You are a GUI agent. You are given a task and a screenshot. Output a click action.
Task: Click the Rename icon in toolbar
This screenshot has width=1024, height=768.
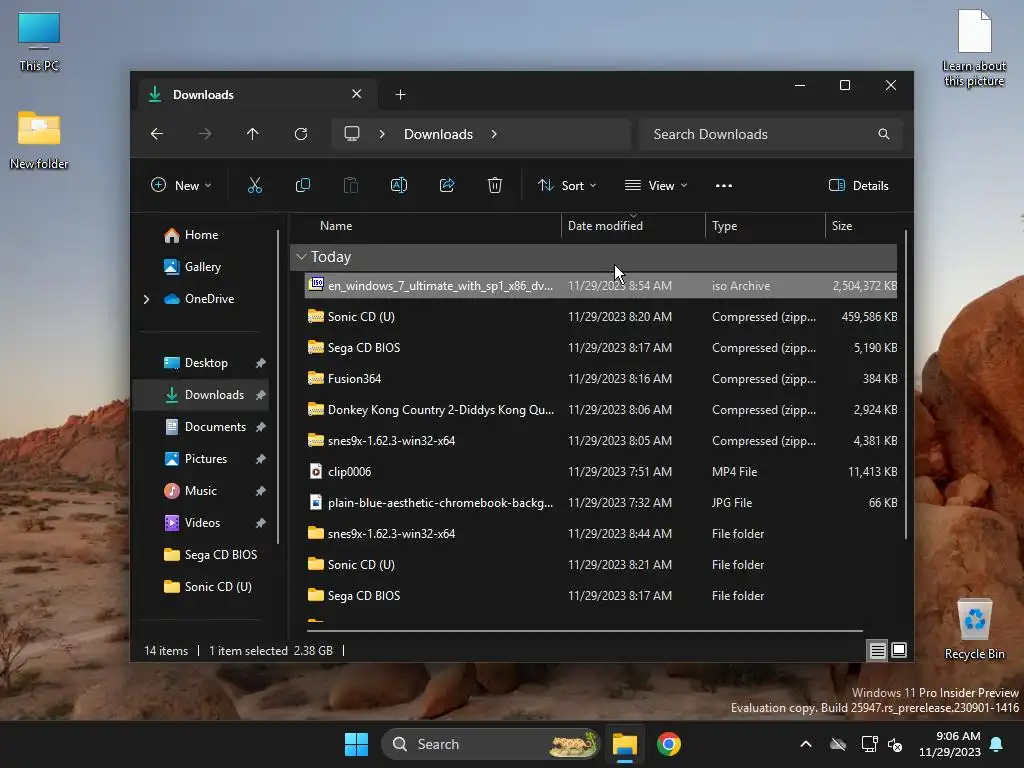(x=398, y=185)
